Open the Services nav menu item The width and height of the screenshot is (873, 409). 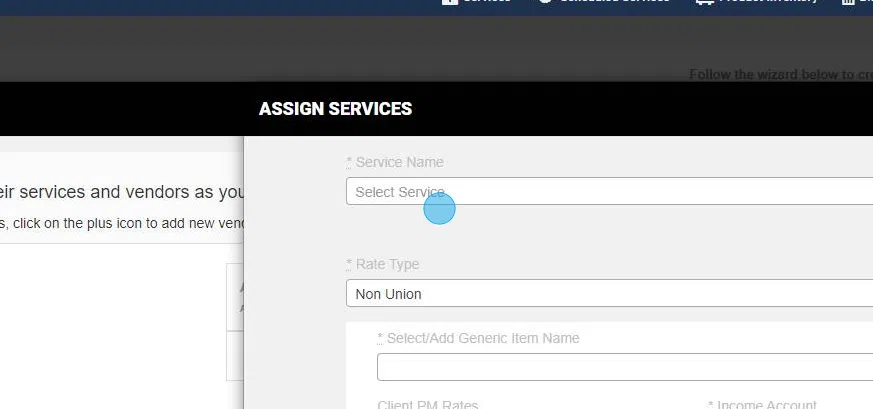[487, 2]
